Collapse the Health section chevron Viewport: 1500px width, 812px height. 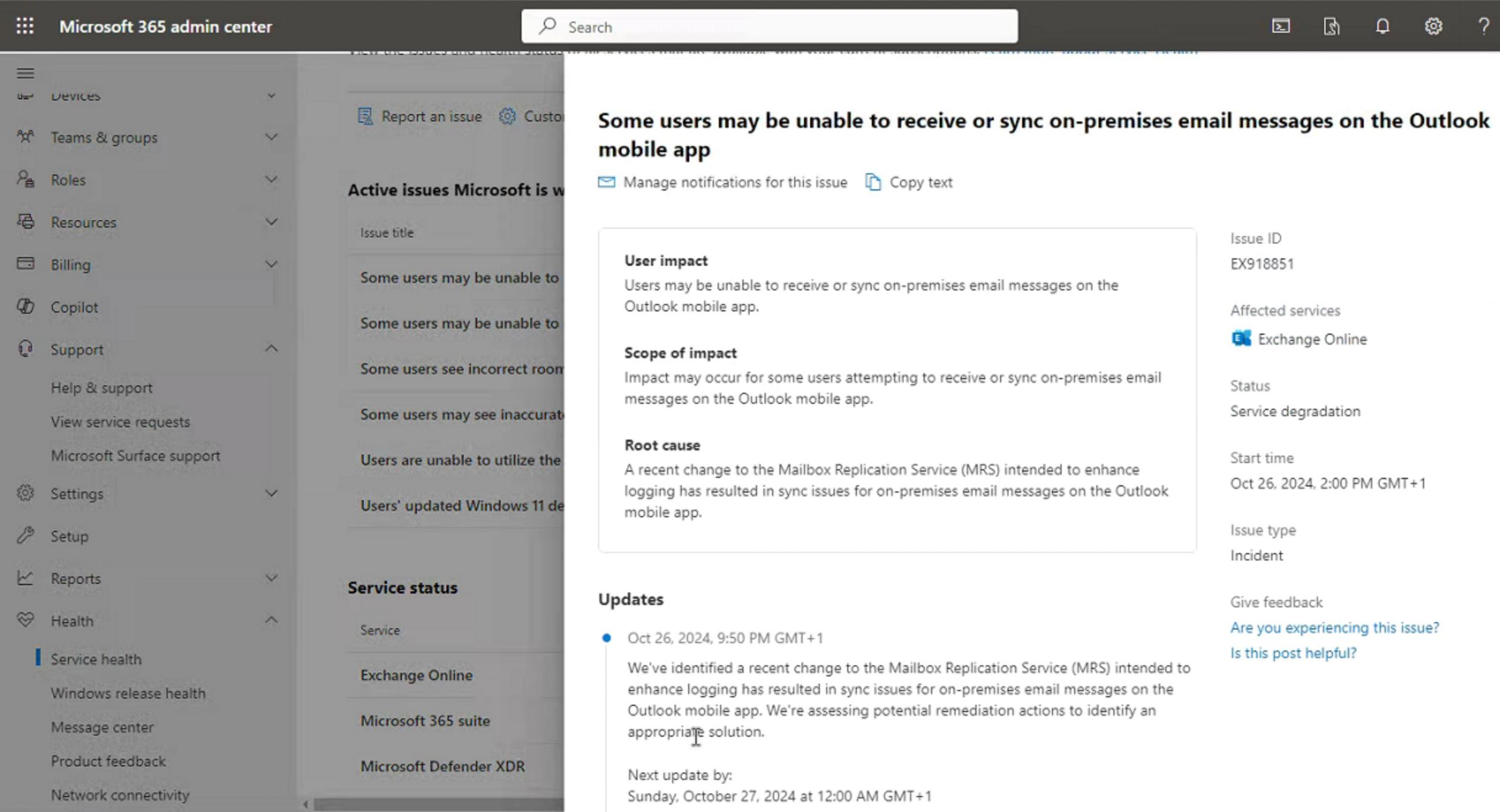coord(271,620)
